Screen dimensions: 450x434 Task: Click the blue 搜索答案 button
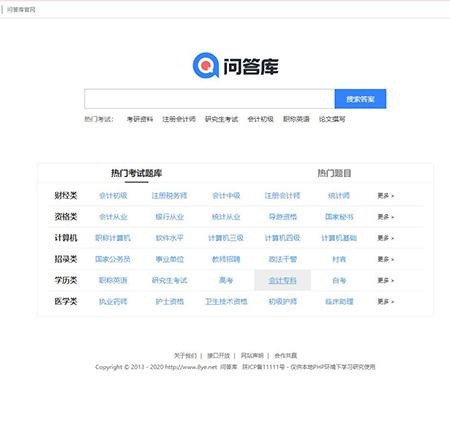pyautogui.click(x=360, y=99)
